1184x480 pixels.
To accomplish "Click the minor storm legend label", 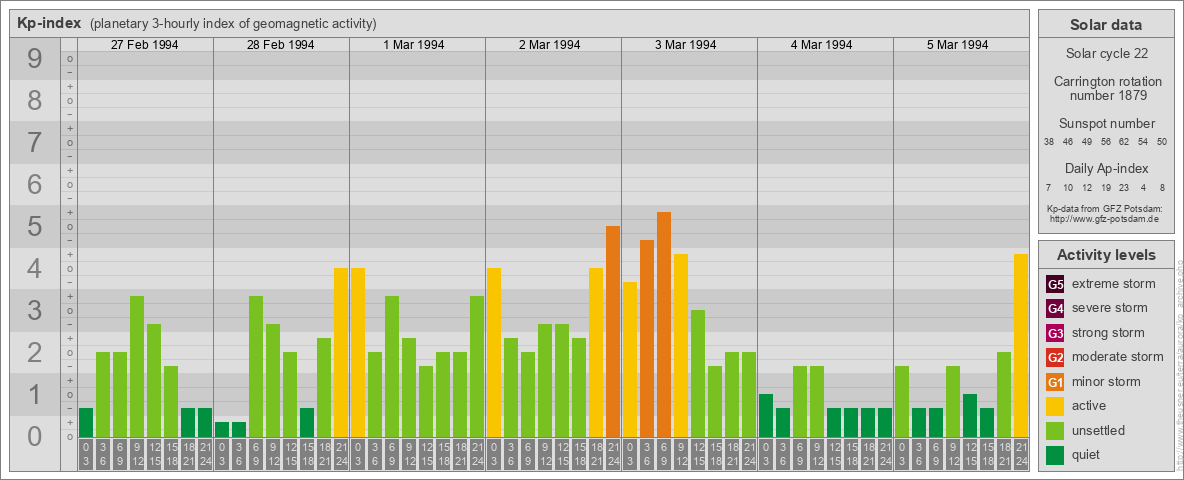I will click(x=1106, y=382).
